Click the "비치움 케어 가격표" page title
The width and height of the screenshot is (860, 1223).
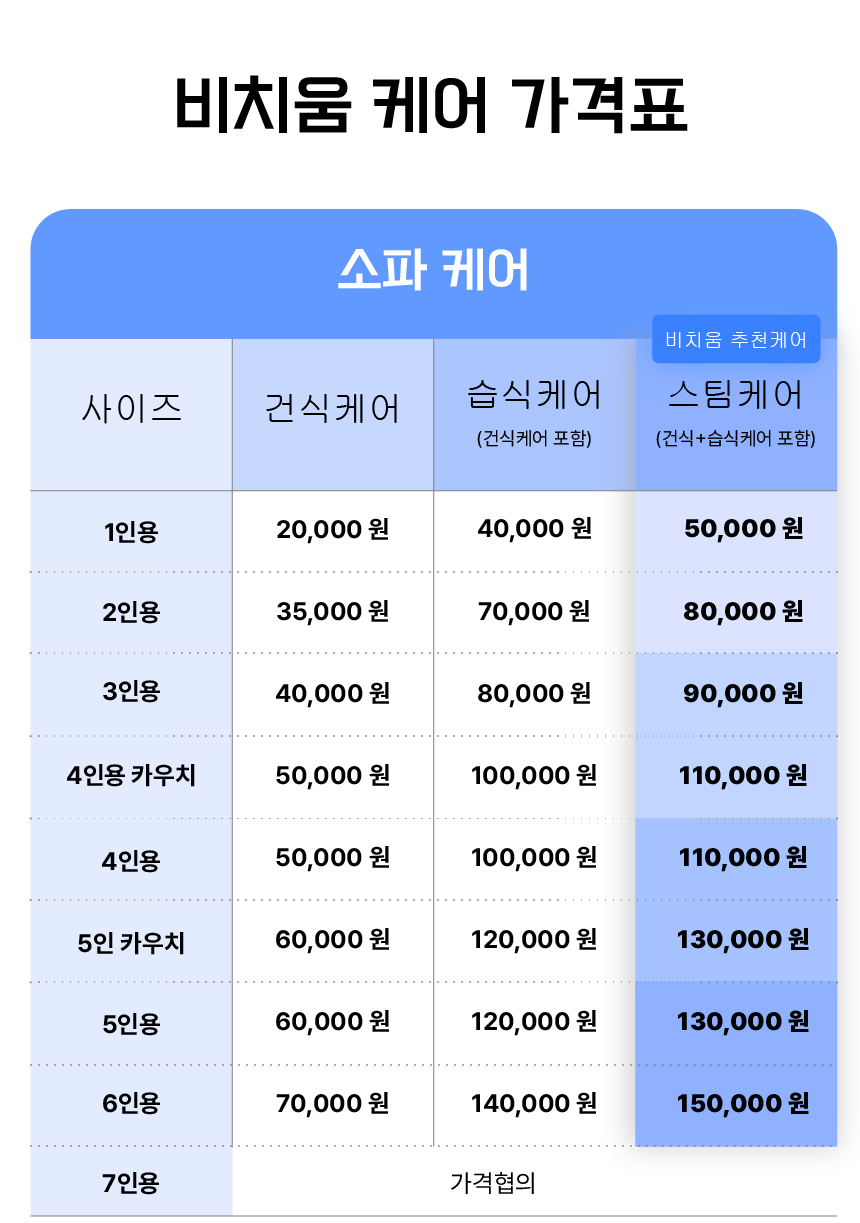click(431, 105)
